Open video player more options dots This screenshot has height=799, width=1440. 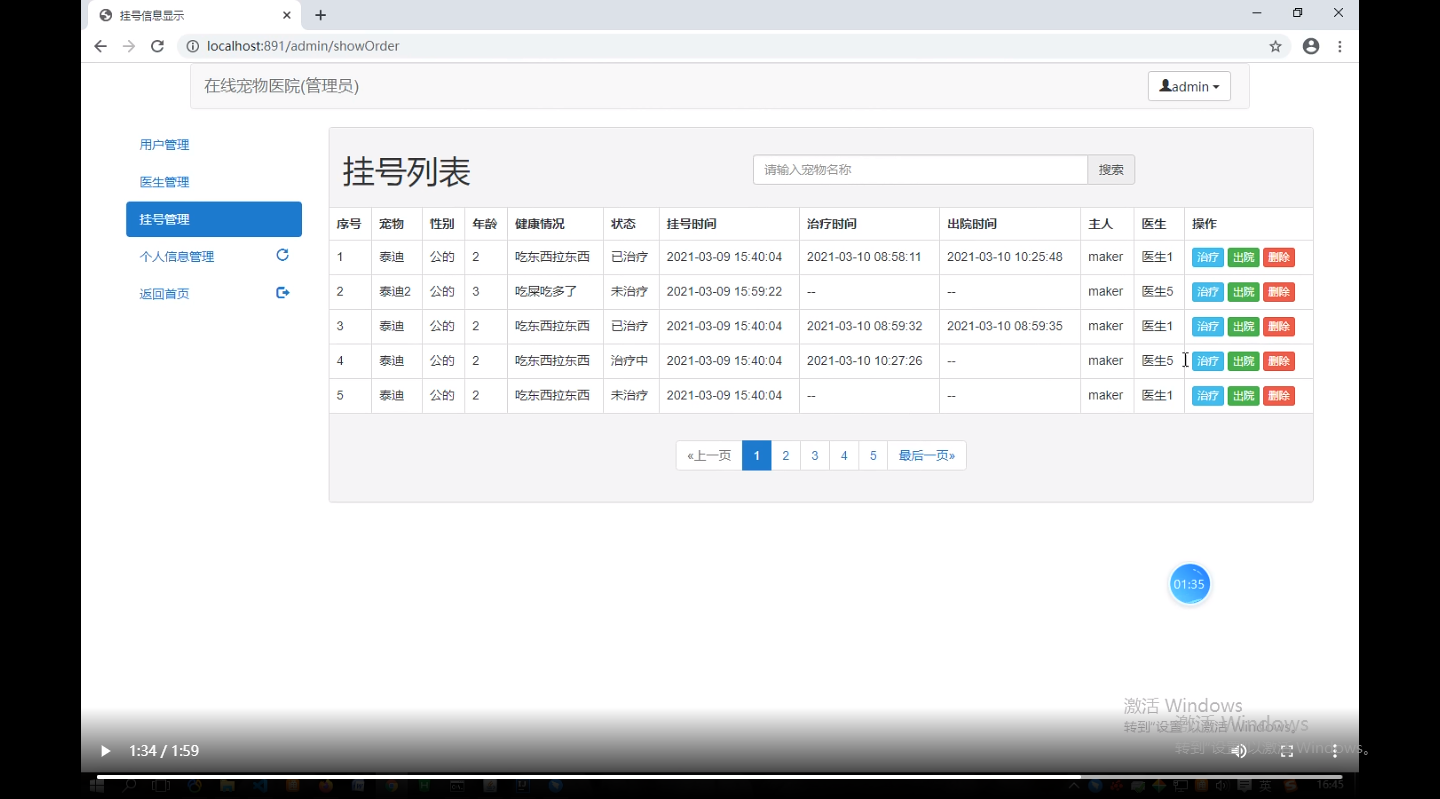pyautogui.click(x=1335, y=751)
